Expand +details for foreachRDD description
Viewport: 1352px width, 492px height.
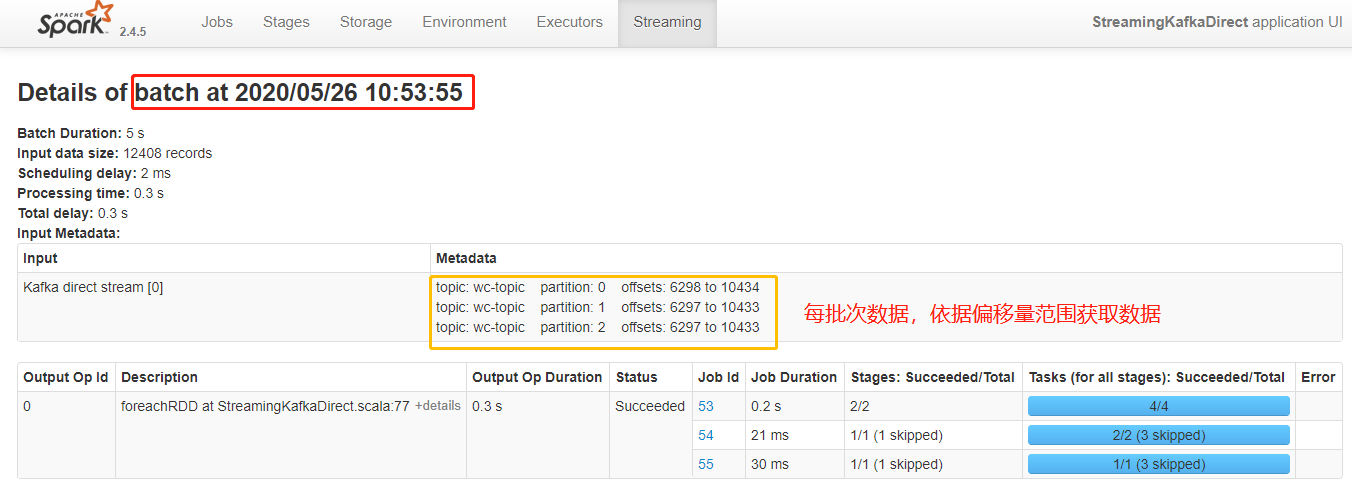438,406
